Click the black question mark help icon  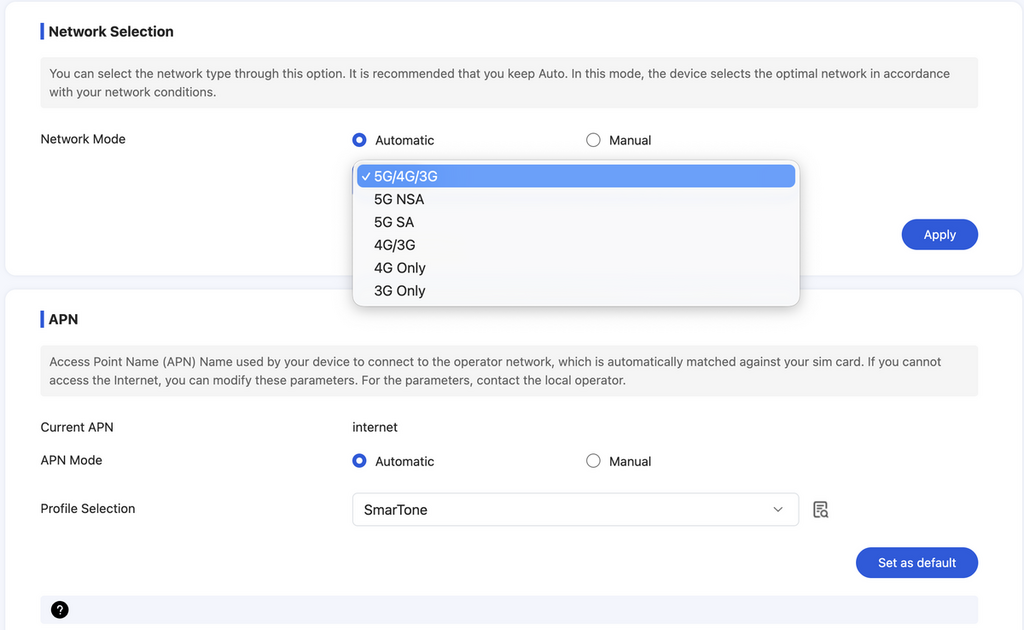tap(60, 610)
